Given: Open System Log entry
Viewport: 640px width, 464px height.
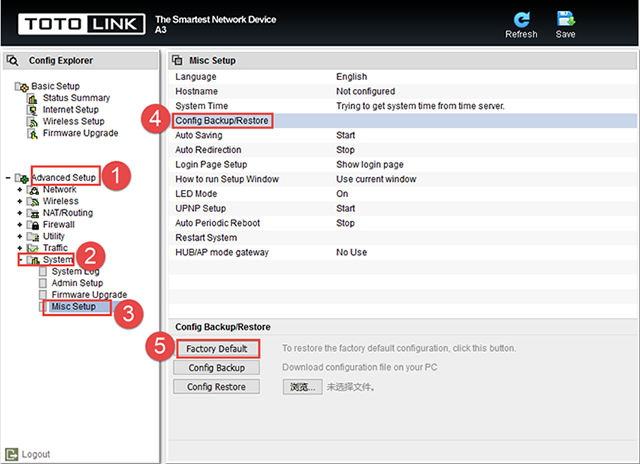Looking at the screenshot, I should 75,271.
